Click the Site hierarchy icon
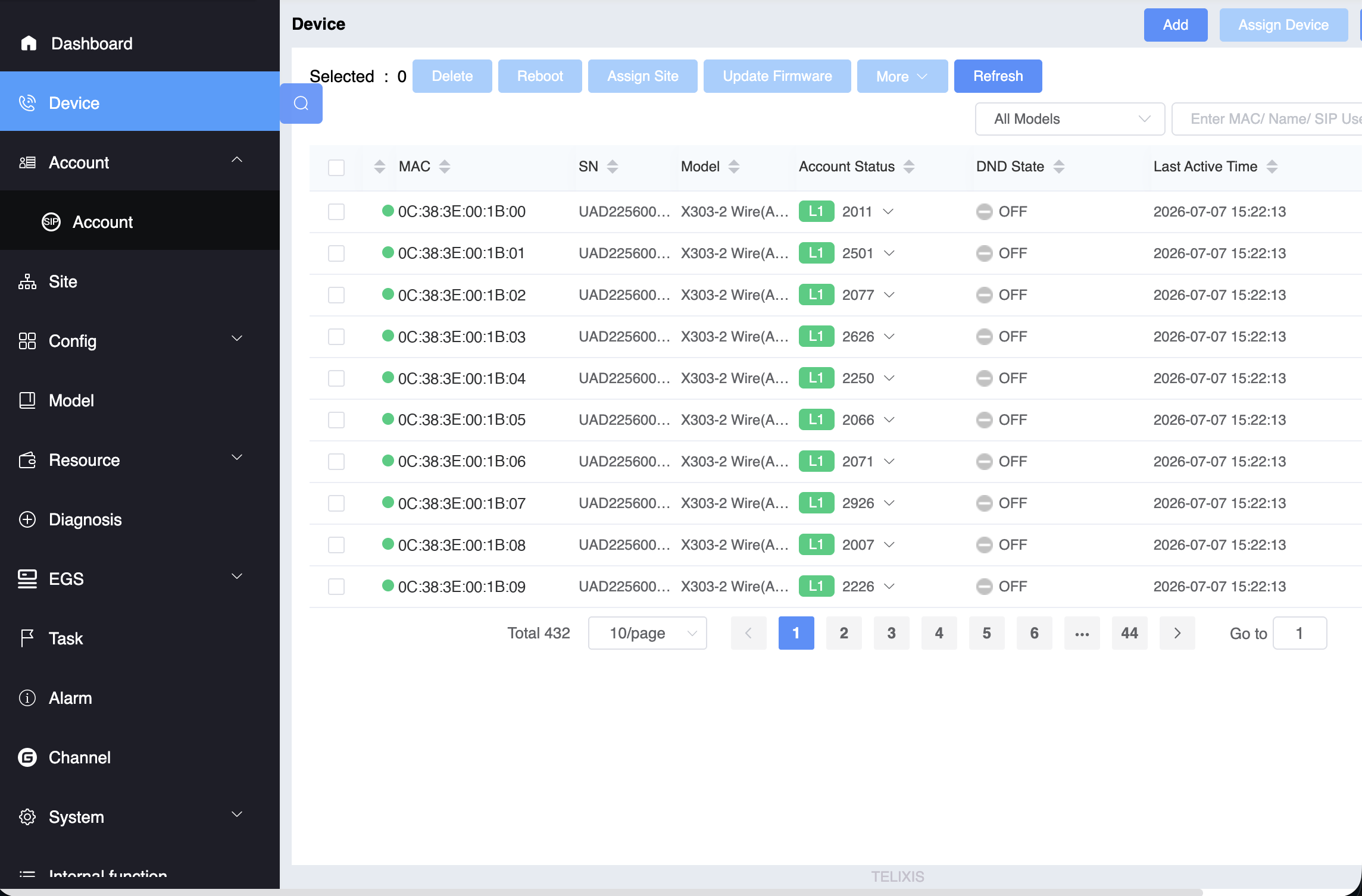The height and width of the screenshot is (896, 1362). [27, 281]
